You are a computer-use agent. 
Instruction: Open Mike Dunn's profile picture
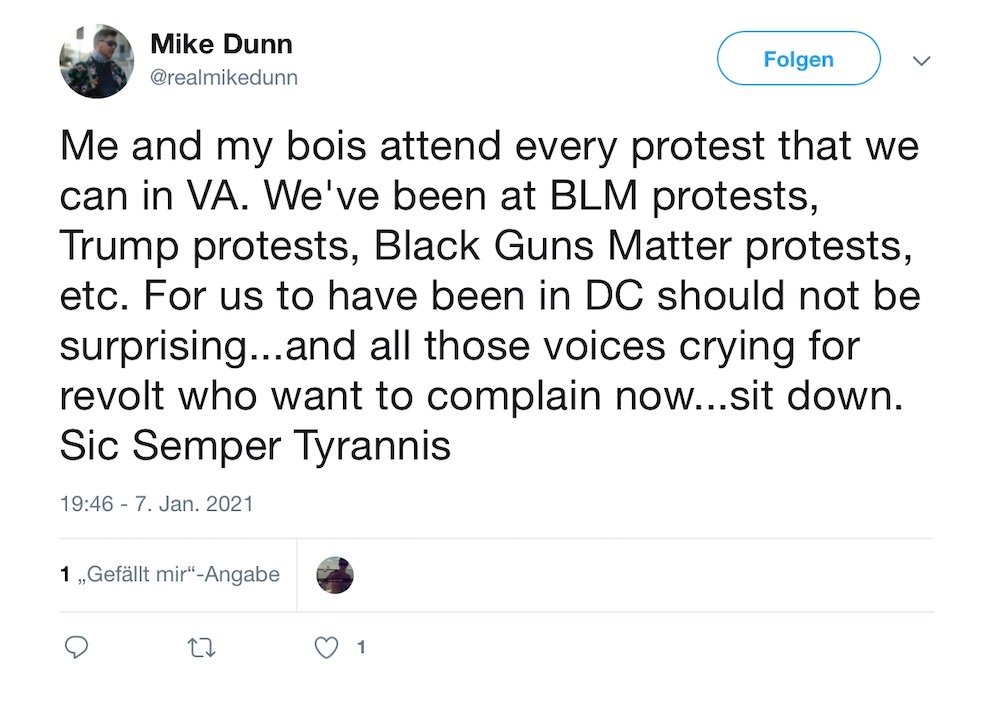[97, 61]
